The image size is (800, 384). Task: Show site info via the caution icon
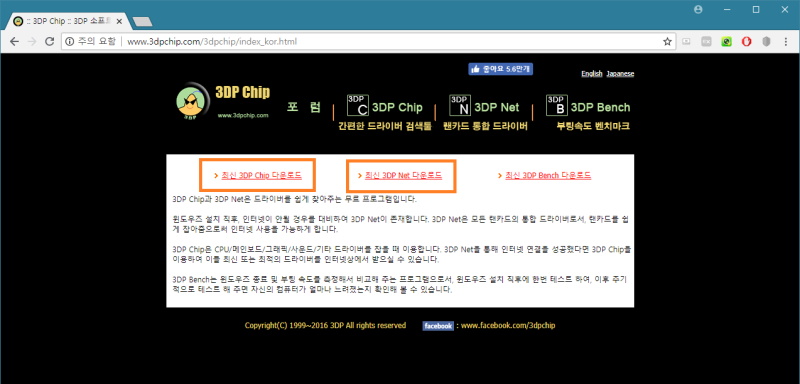(x=69, y=42)
